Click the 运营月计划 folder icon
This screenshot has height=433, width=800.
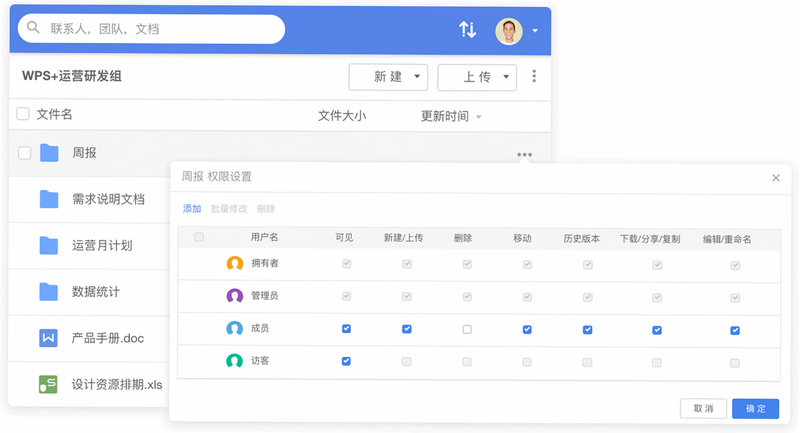click(49, 245)
